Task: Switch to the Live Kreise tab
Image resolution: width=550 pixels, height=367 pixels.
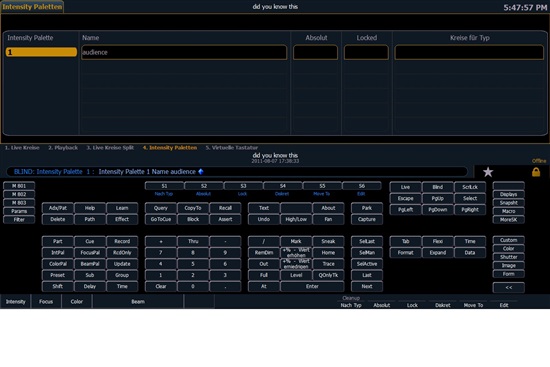Action: [x=22, y=148]
